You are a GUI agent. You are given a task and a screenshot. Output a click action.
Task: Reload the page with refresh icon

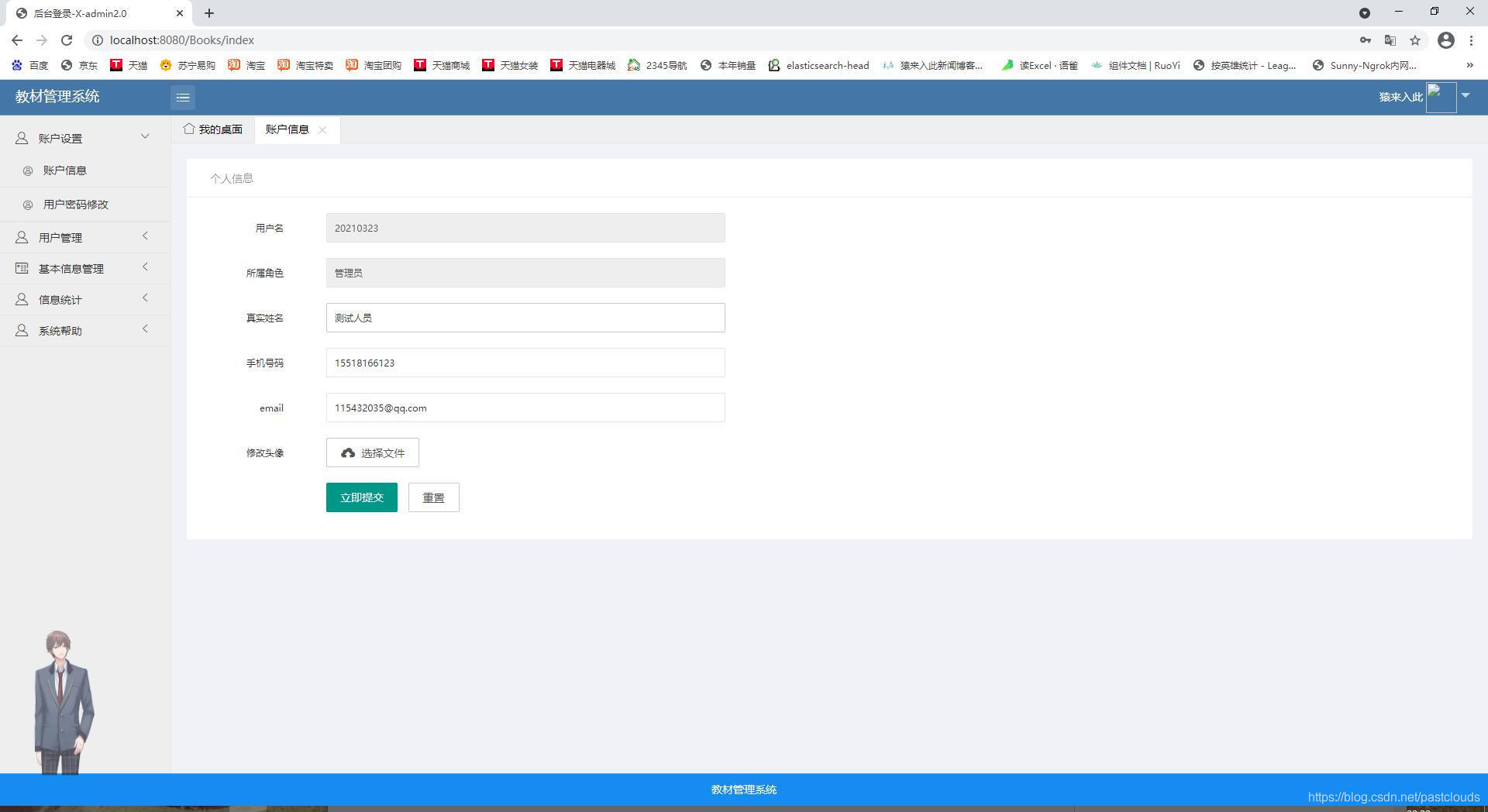pyautogui.click(x=67, y=40)
